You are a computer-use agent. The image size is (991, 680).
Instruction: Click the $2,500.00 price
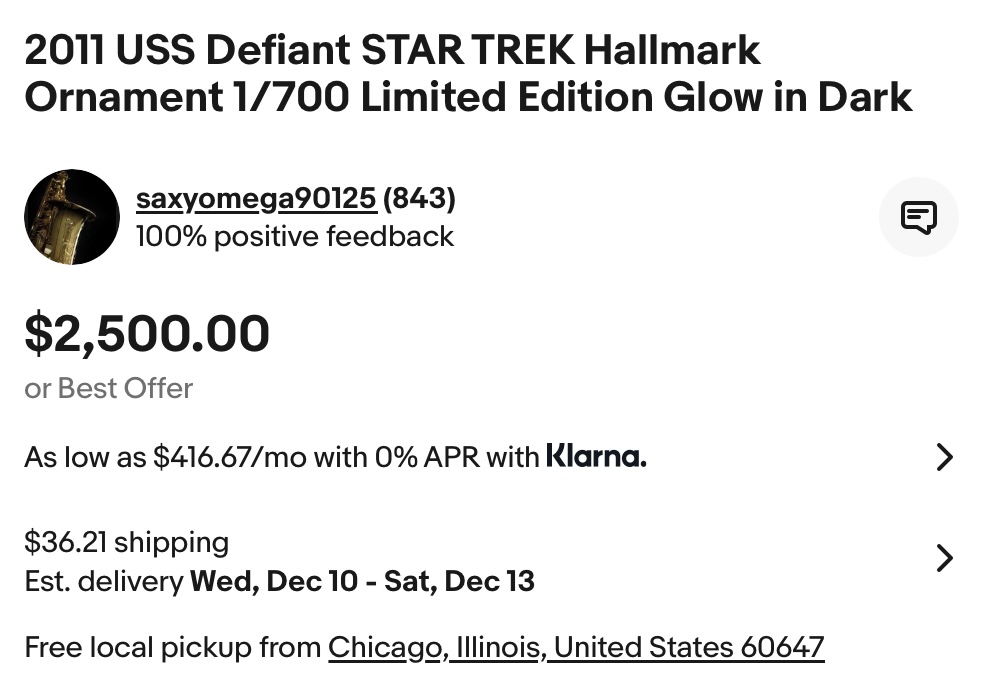(x=147, y=334)
